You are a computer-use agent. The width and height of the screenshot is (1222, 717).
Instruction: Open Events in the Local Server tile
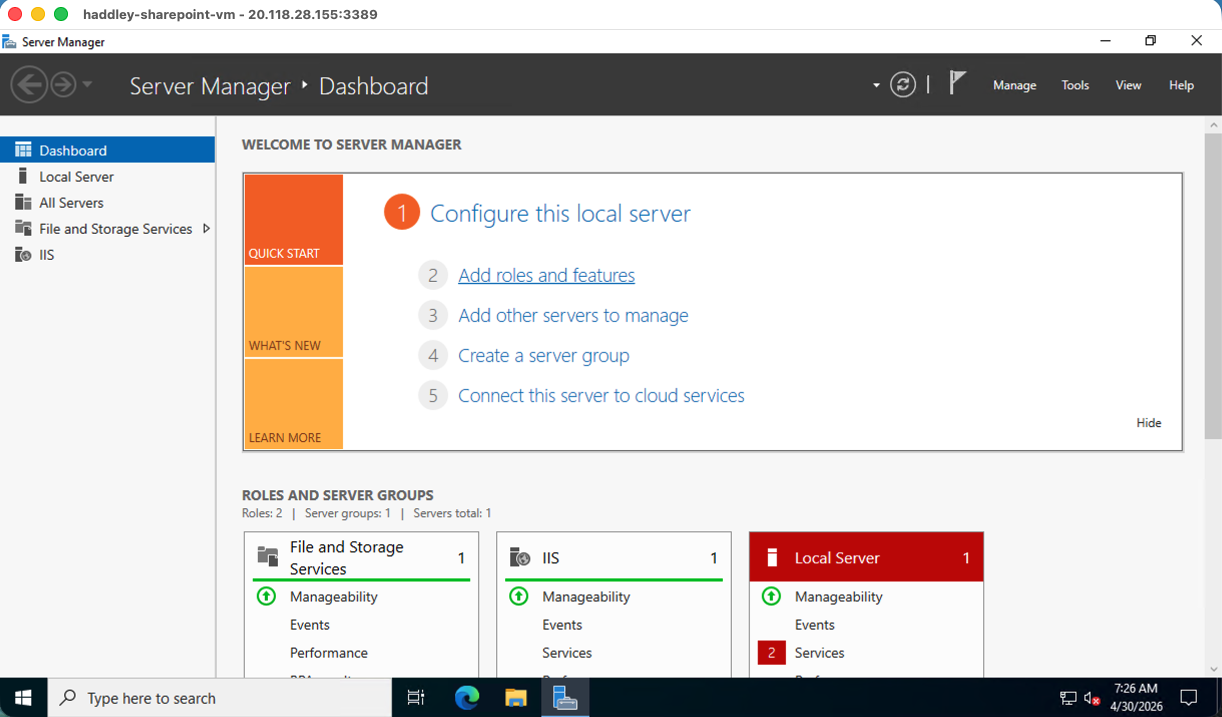(815, 624)
